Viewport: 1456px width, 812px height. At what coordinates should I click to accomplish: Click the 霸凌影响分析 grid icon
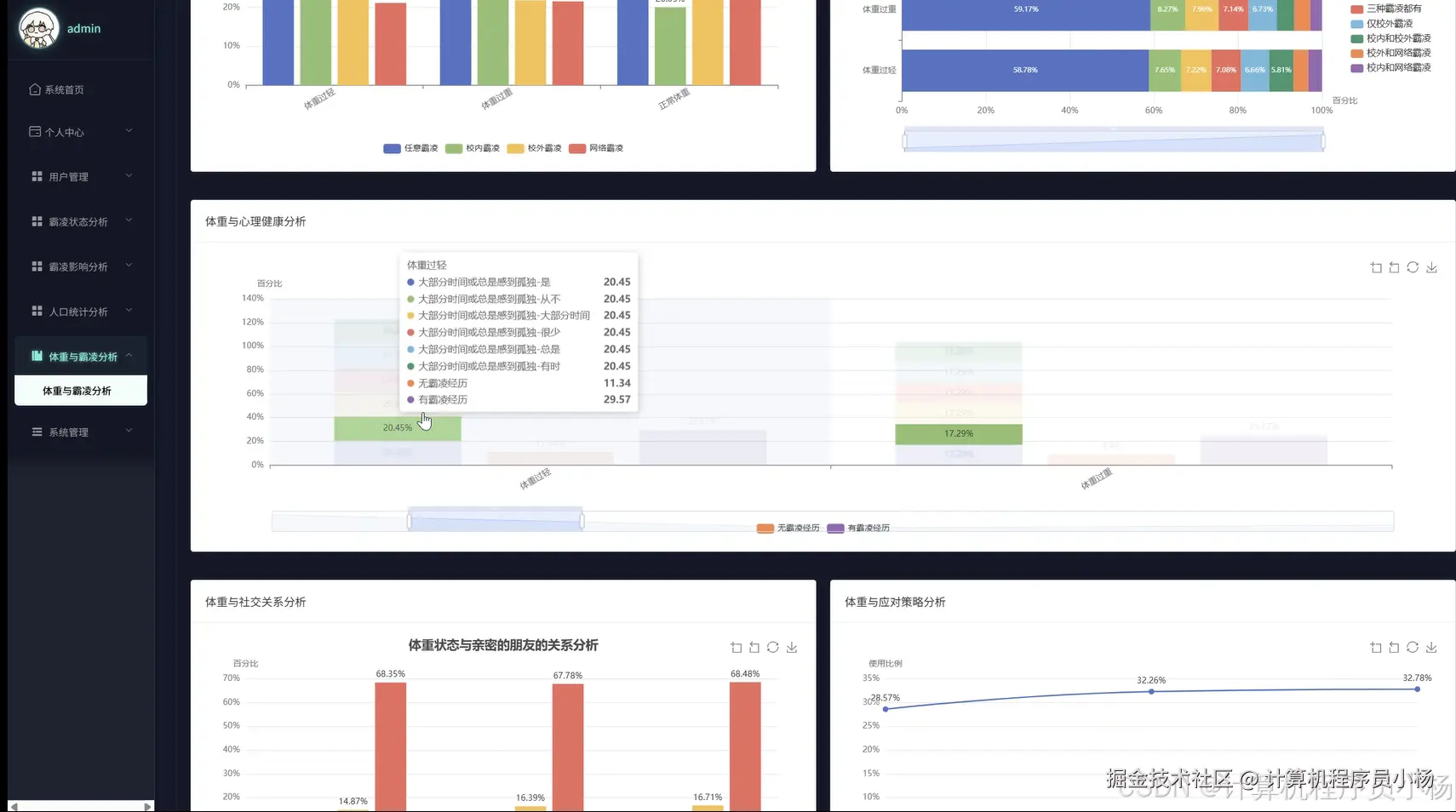tap(37, 266)
